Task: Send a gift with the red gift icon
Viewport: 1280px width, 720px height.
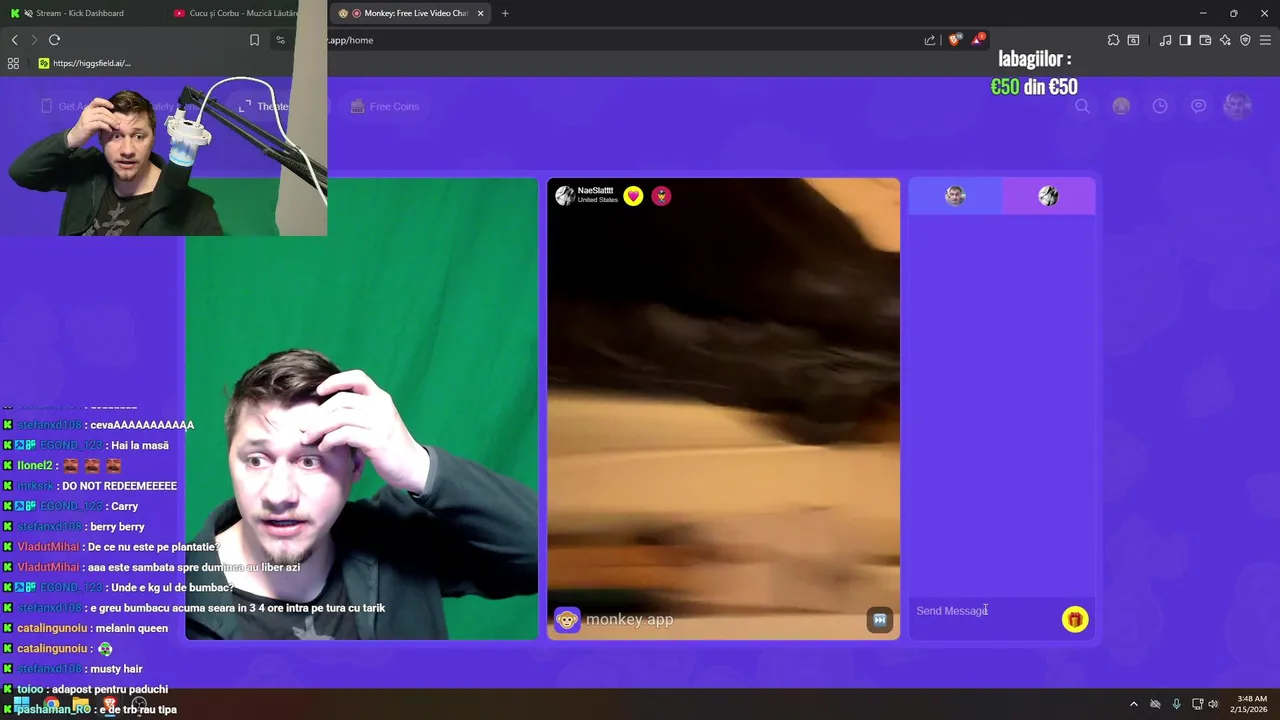Action: [x=1075, y=620]
